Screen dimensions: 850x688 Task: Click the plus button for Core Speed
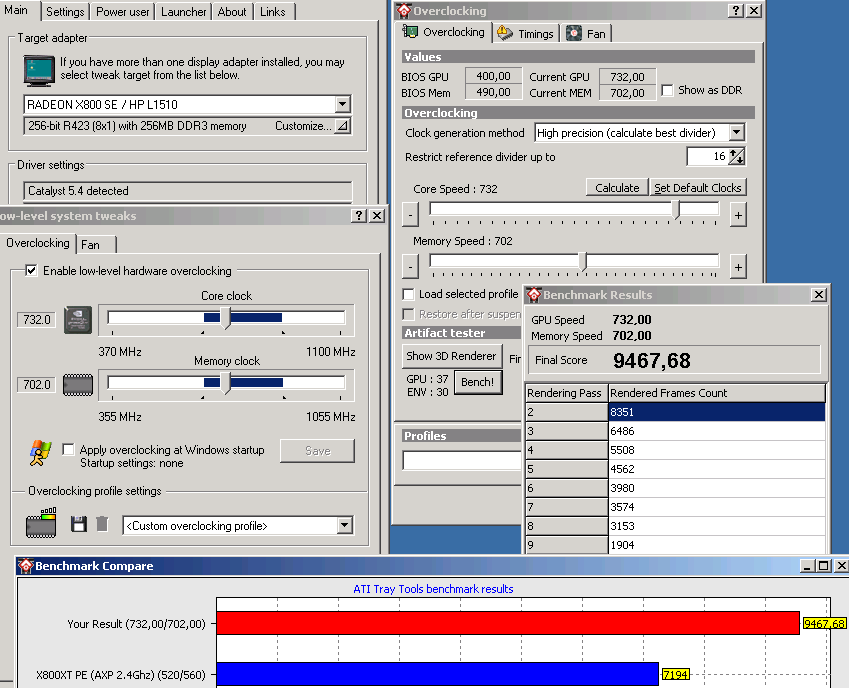738,215
